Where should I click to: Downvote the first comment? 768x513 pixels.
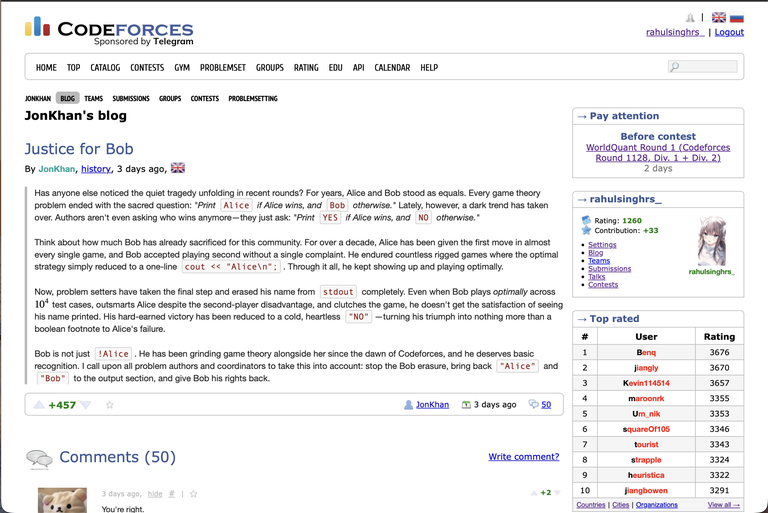pyautogui.click(x=557, y=493)
